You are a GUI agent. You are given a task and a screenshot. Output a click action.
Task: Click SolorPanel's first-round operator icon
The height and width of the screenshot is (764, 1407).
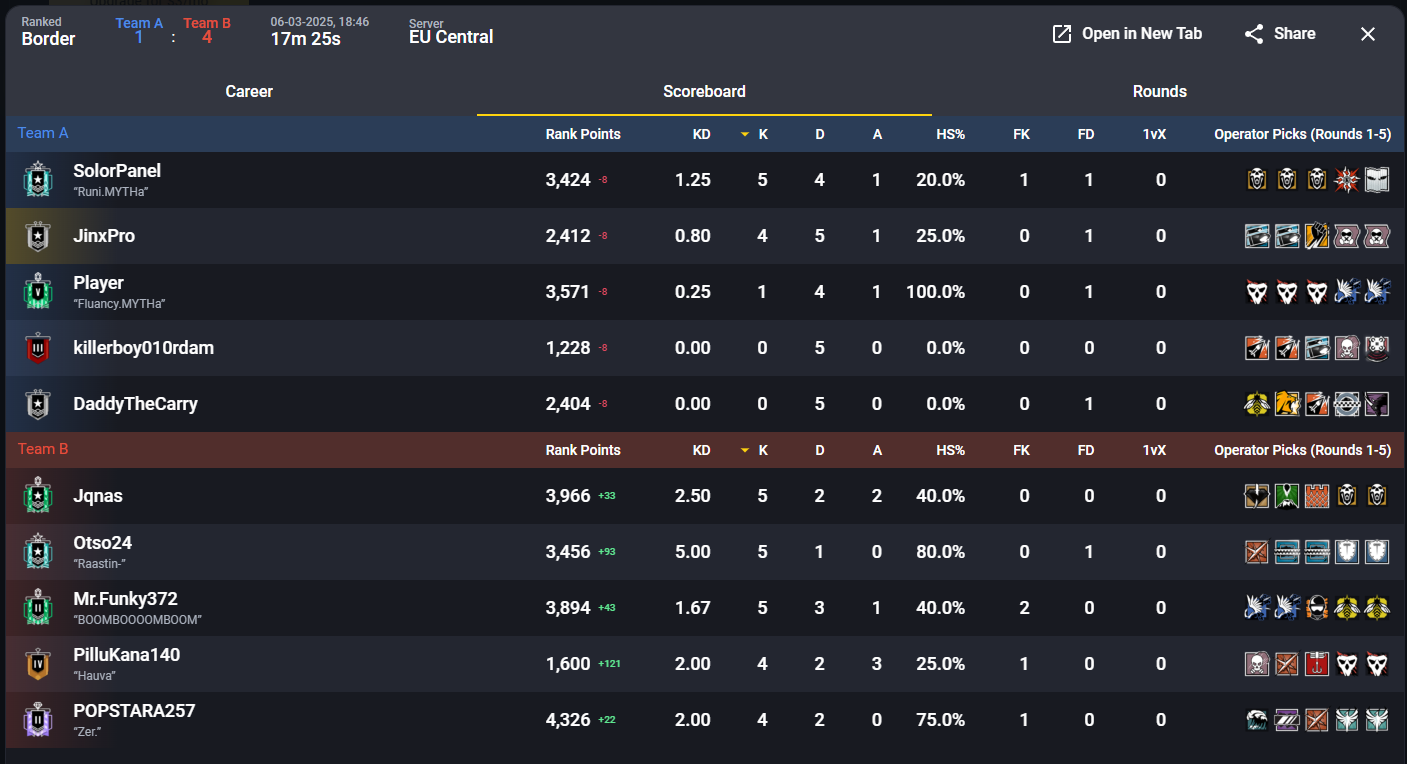[1257, 180]
